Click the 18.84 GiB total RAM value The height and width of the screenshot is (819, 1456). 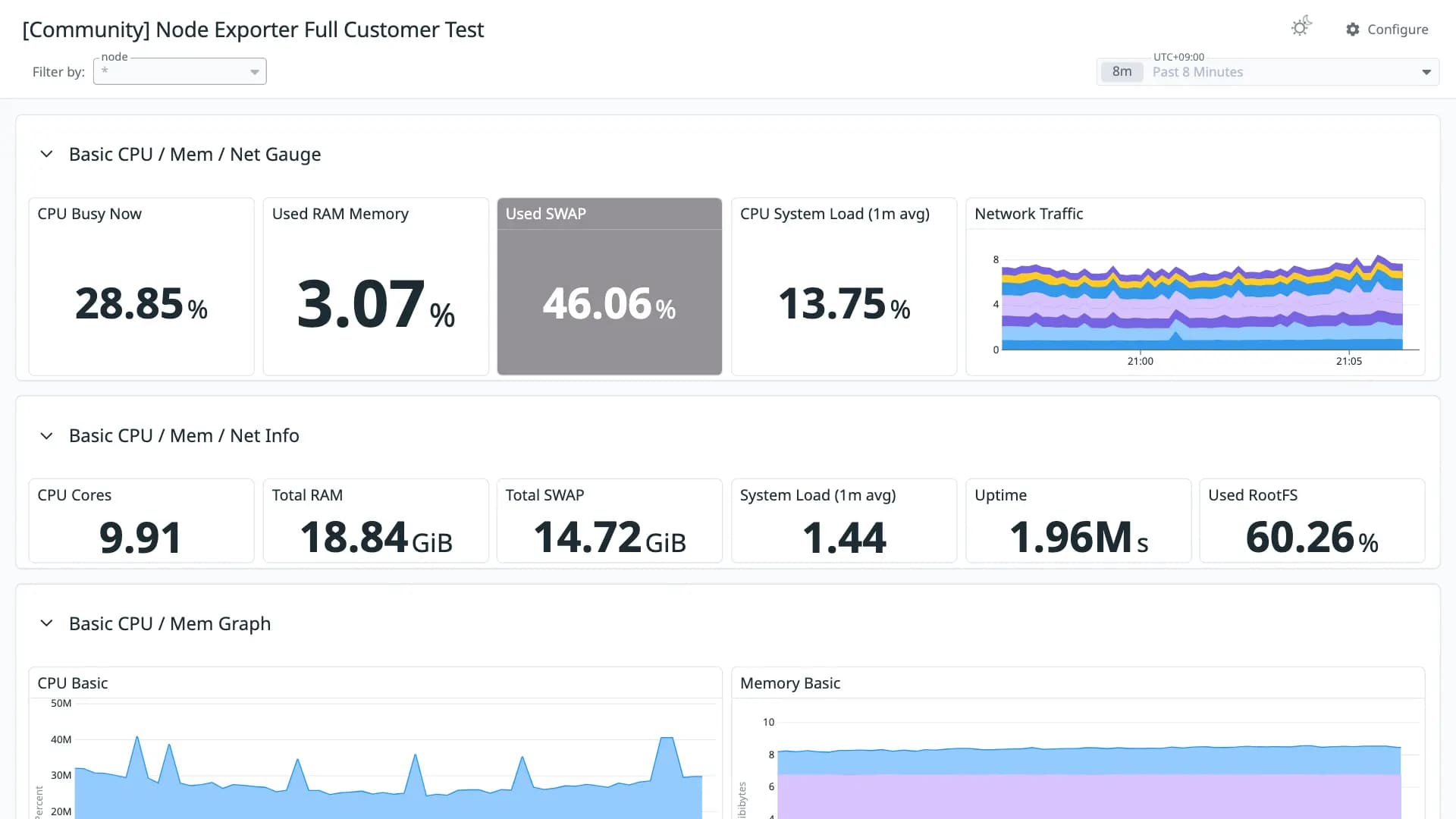[376, 538]
